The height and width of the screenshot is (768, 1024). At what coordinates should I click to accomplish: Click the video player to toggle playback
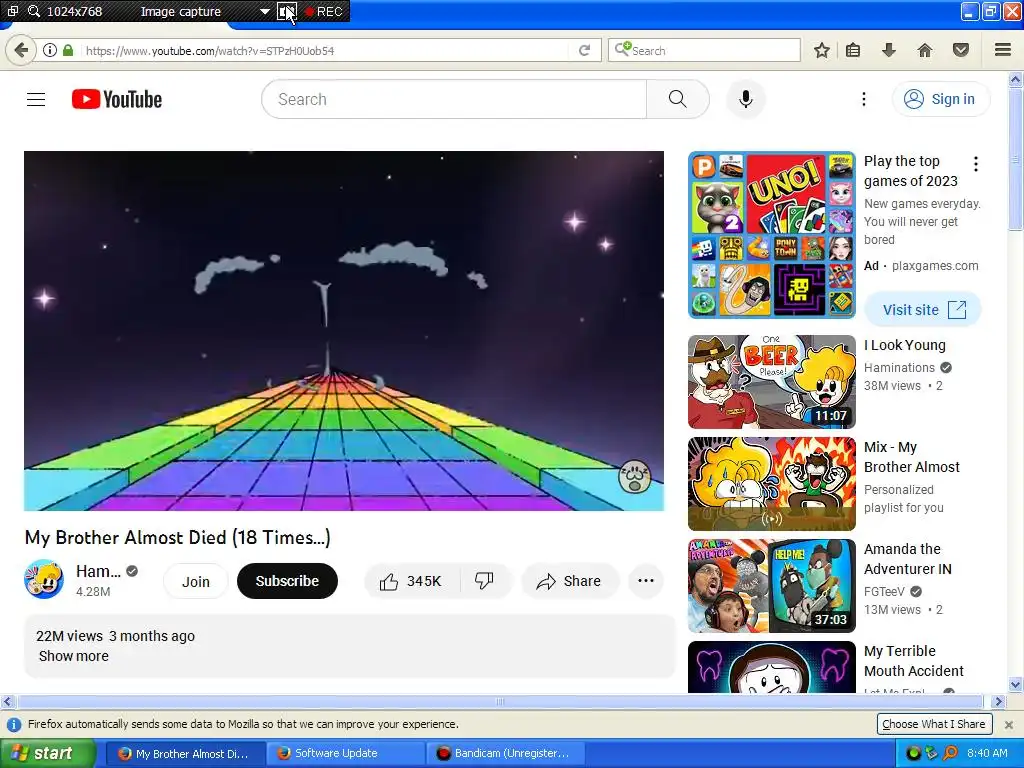tap(344, 330)
